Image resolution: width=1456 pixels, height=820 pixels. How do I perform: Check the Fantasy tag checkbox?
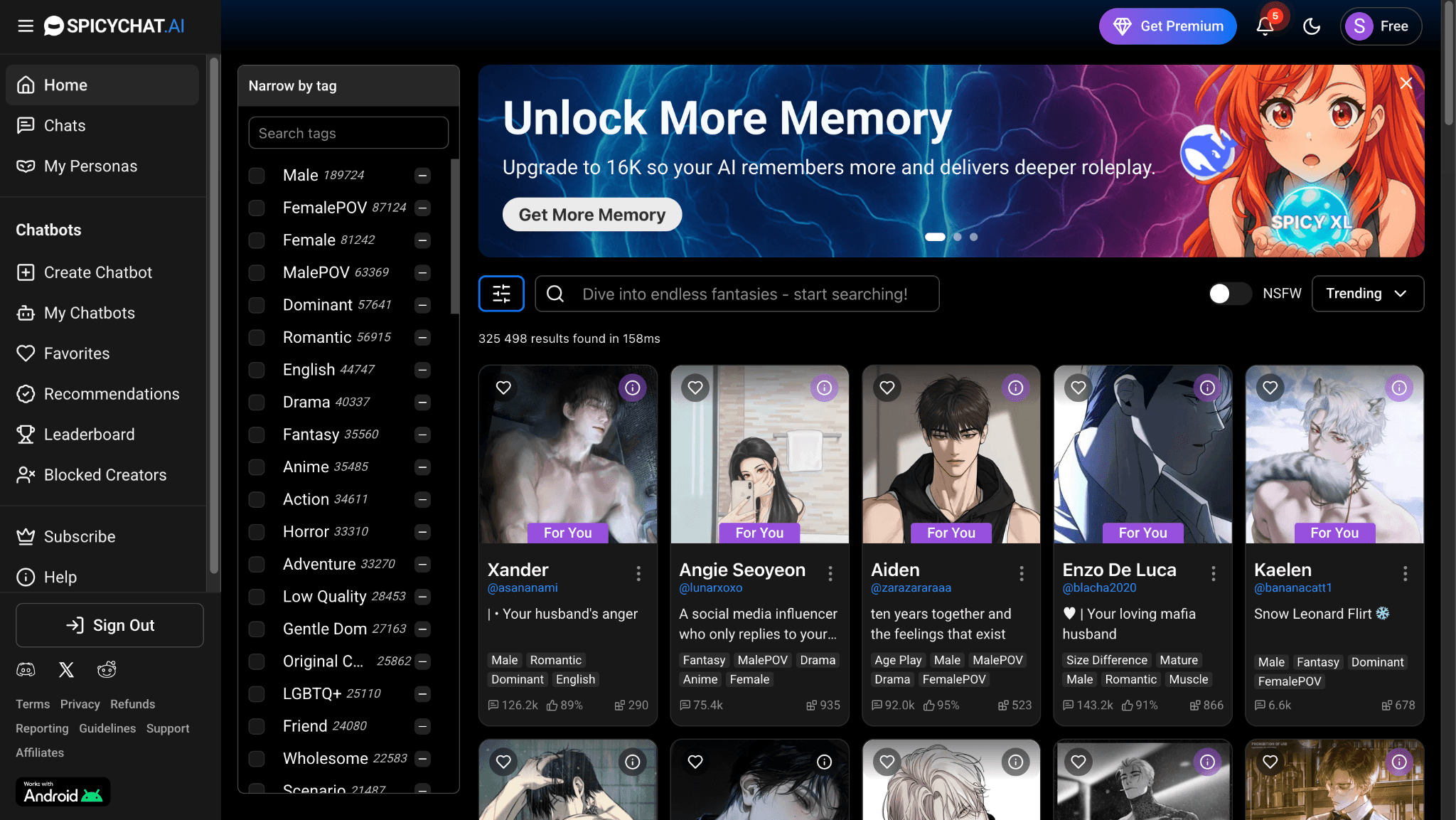point(257,435)
